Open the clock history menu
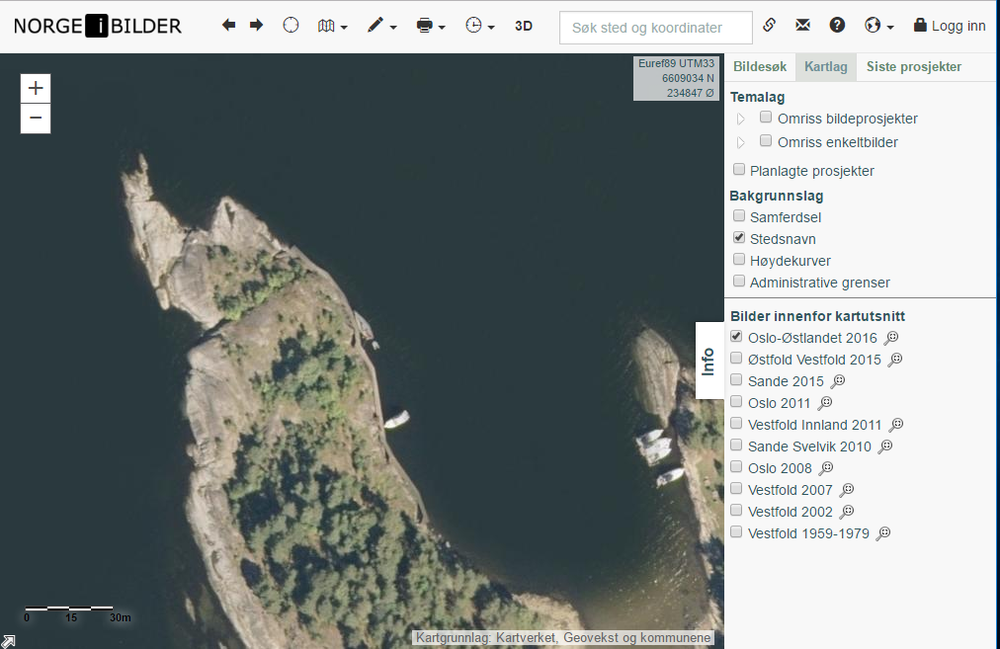 (x=480, y=26)
